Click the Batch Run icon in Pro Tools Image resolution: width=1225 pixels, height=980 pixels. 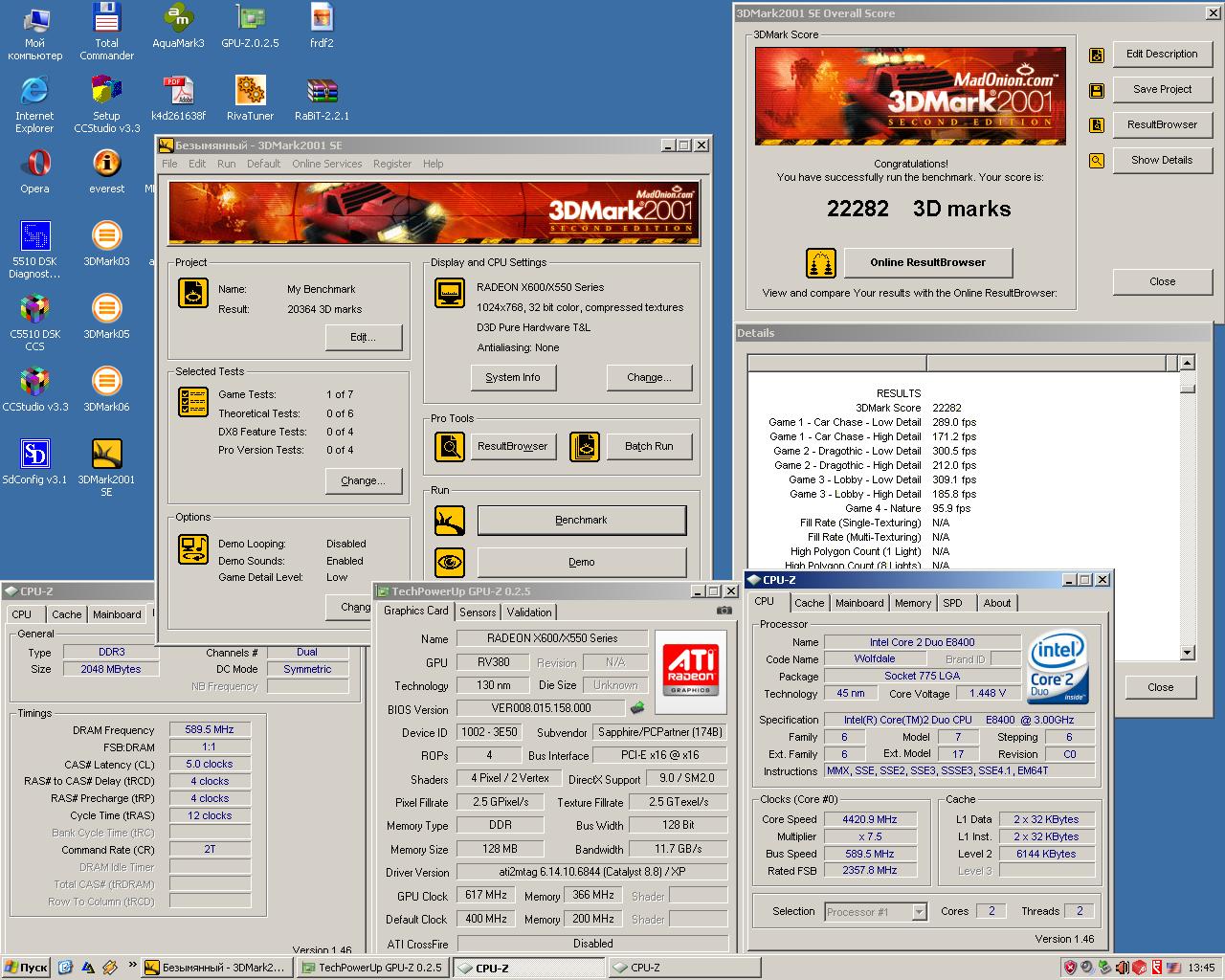pos(584,446)
